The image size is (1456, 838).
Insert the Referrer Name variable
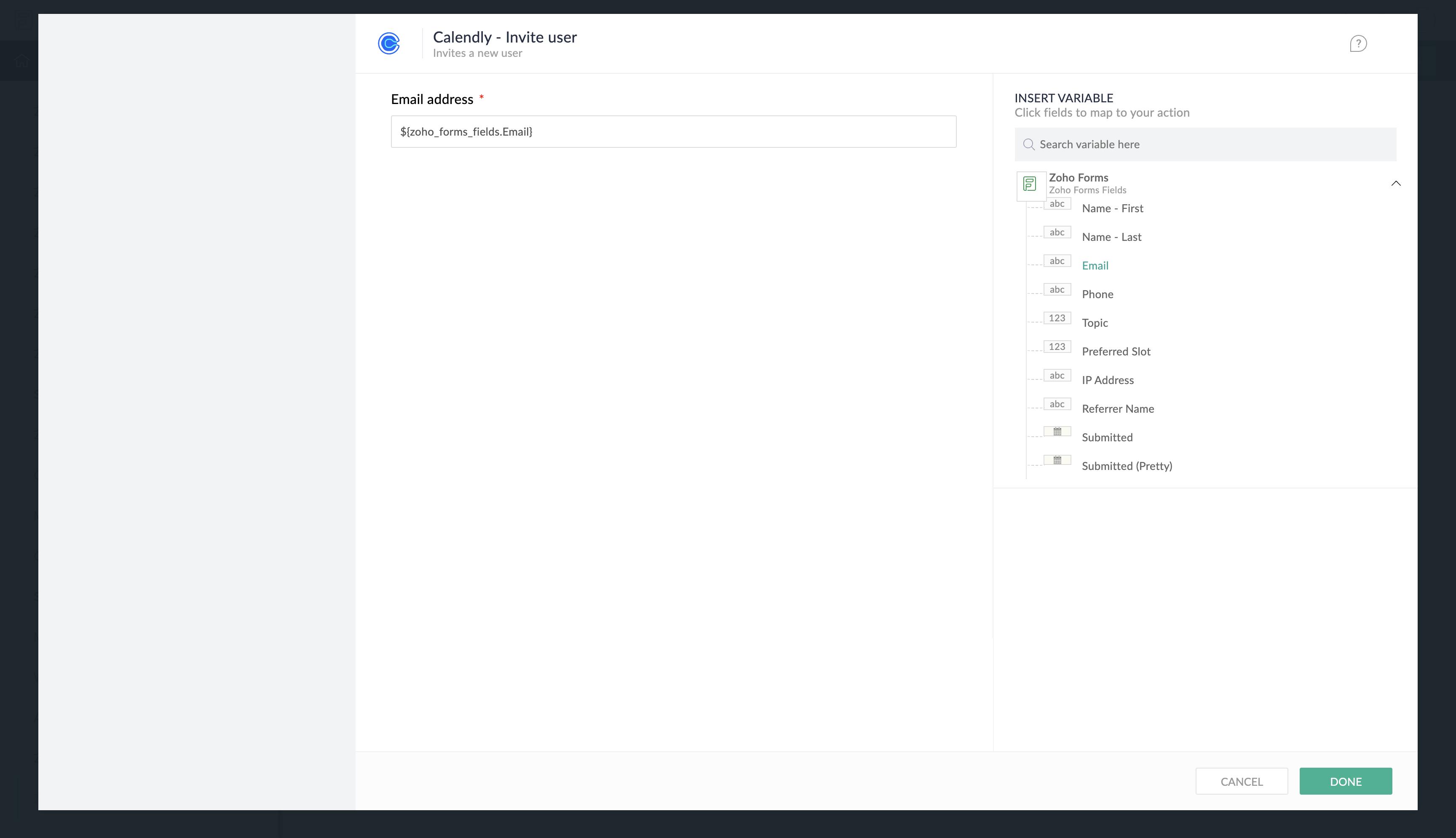[x=1117, y=409]
